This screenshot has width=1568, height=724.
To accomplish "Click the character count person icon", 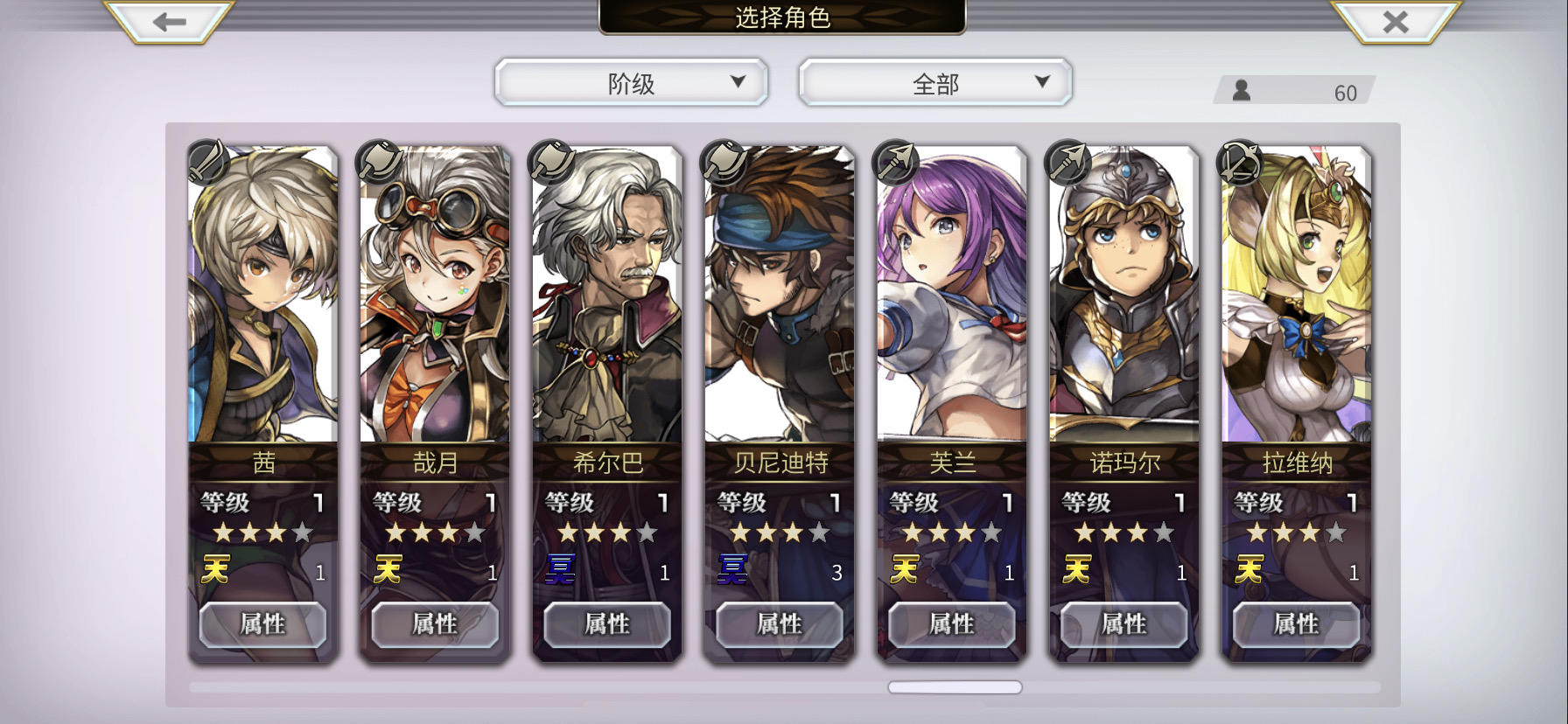I will click(x=1241, y=90).
